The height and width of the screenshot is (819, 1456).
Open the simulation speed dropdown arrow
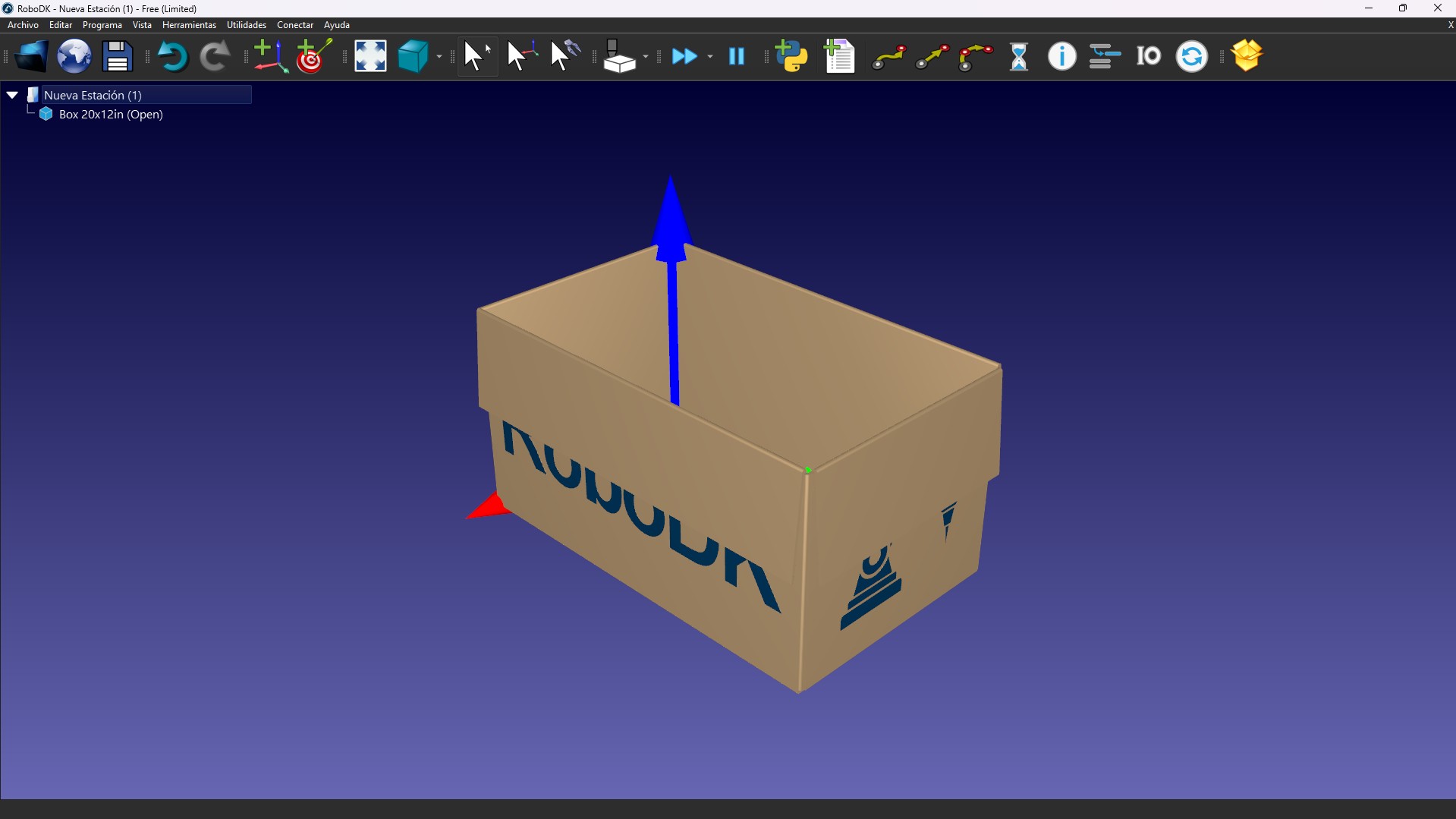[710, 57]
